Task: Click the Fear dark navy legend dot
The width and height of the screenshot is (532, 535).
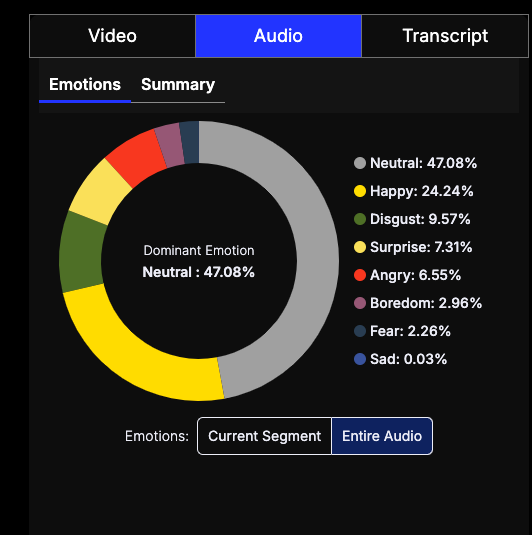Action: point(360,331)
